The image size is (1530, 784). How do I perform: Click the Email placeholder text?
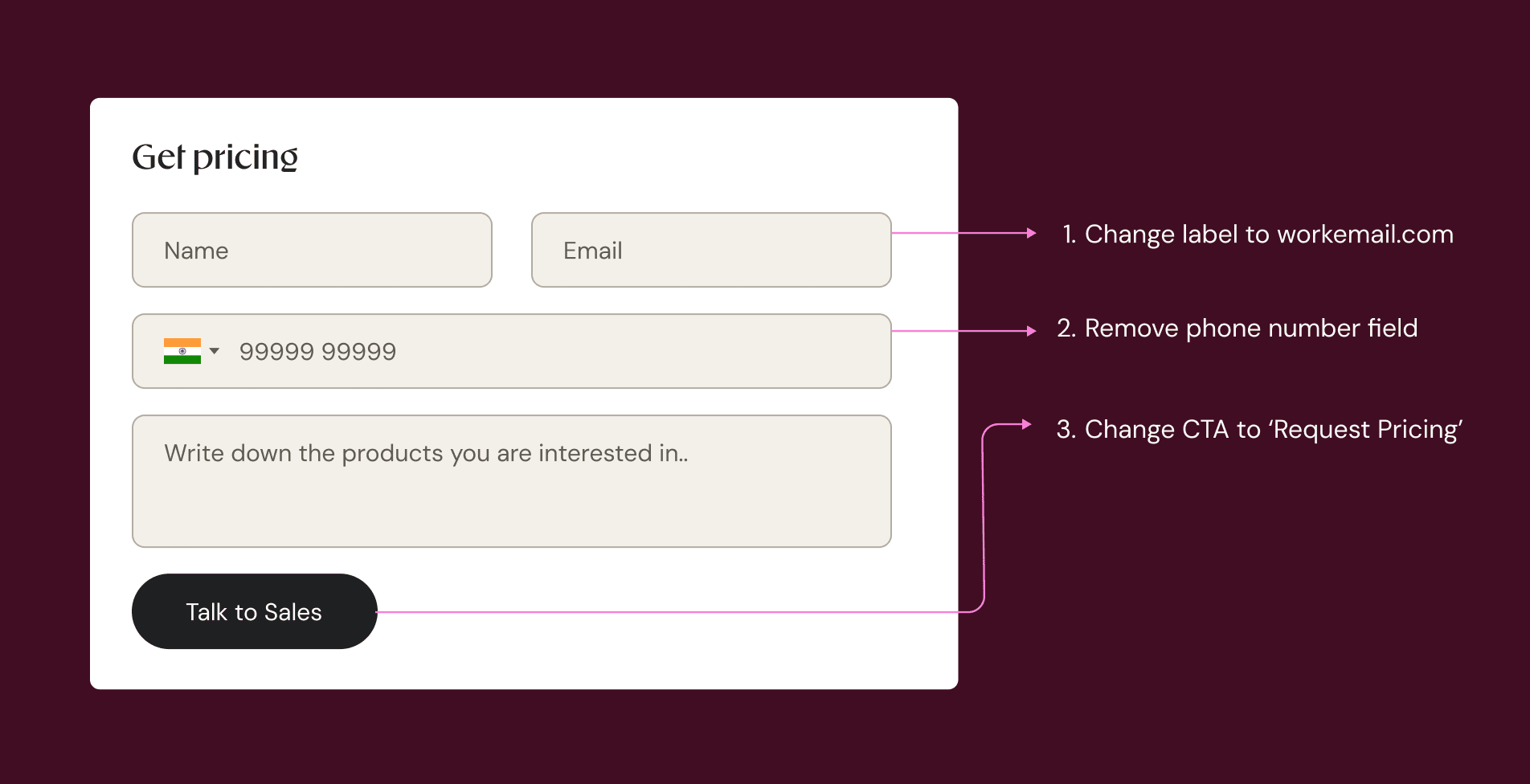tap(593, 251)
